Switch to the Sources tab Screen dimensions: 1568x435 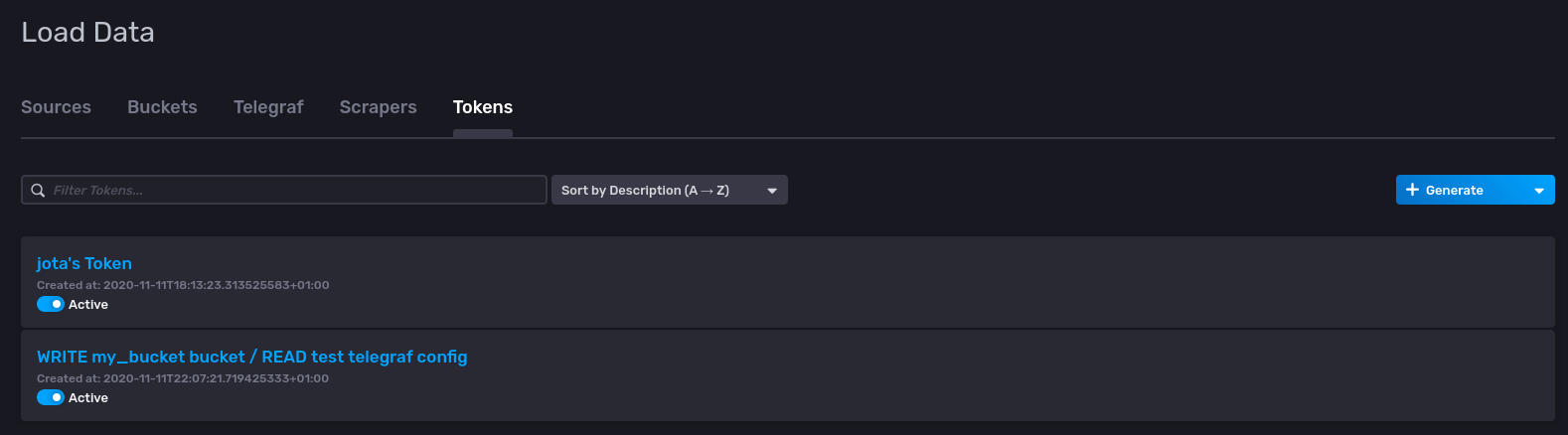(x=56, y=107)
